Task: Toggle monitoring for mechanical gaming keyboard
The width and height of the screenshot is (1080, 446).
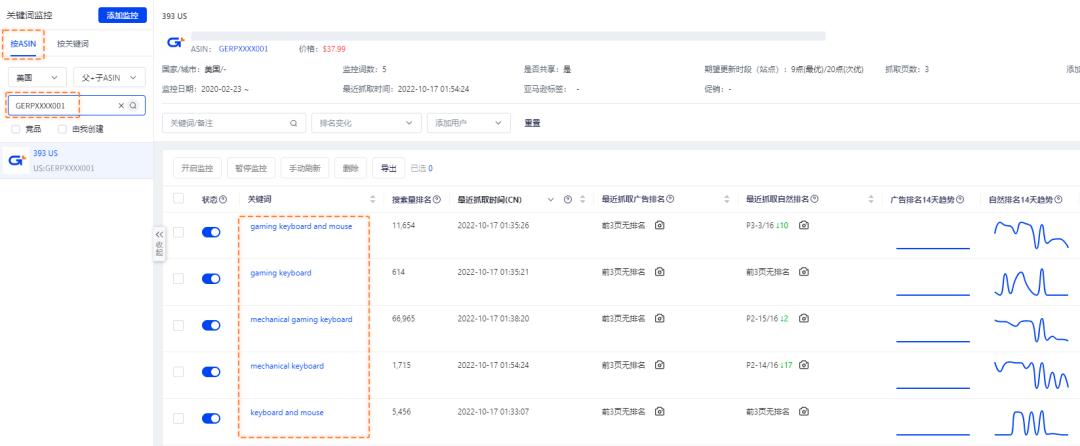Action: point(211,325)
